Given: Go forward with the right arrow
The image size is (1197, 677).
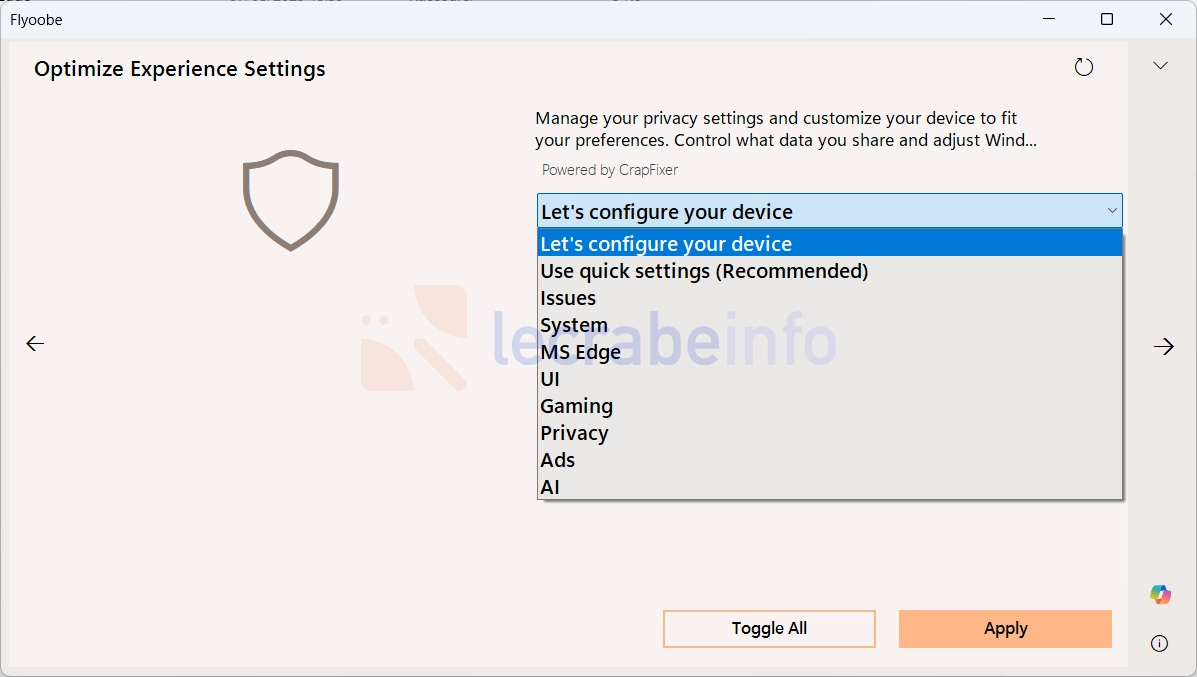Looking at the screenshot, I should click(x=1163, y=347).
